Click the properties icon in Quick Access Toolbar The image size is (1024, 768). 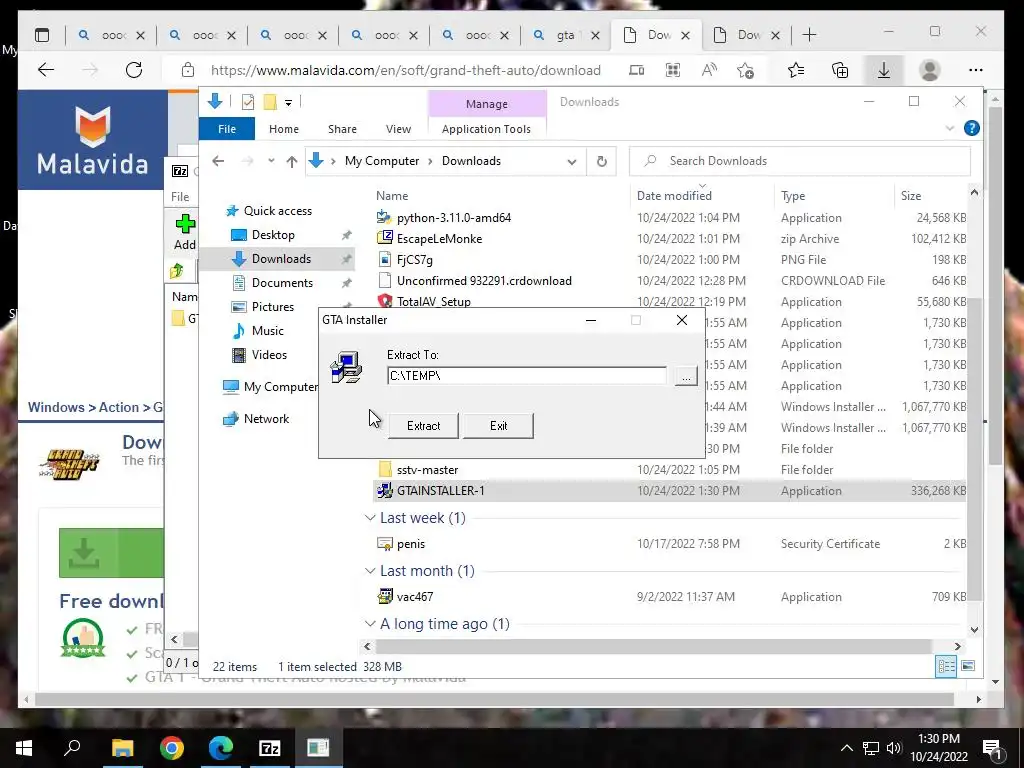coord(248,102)
